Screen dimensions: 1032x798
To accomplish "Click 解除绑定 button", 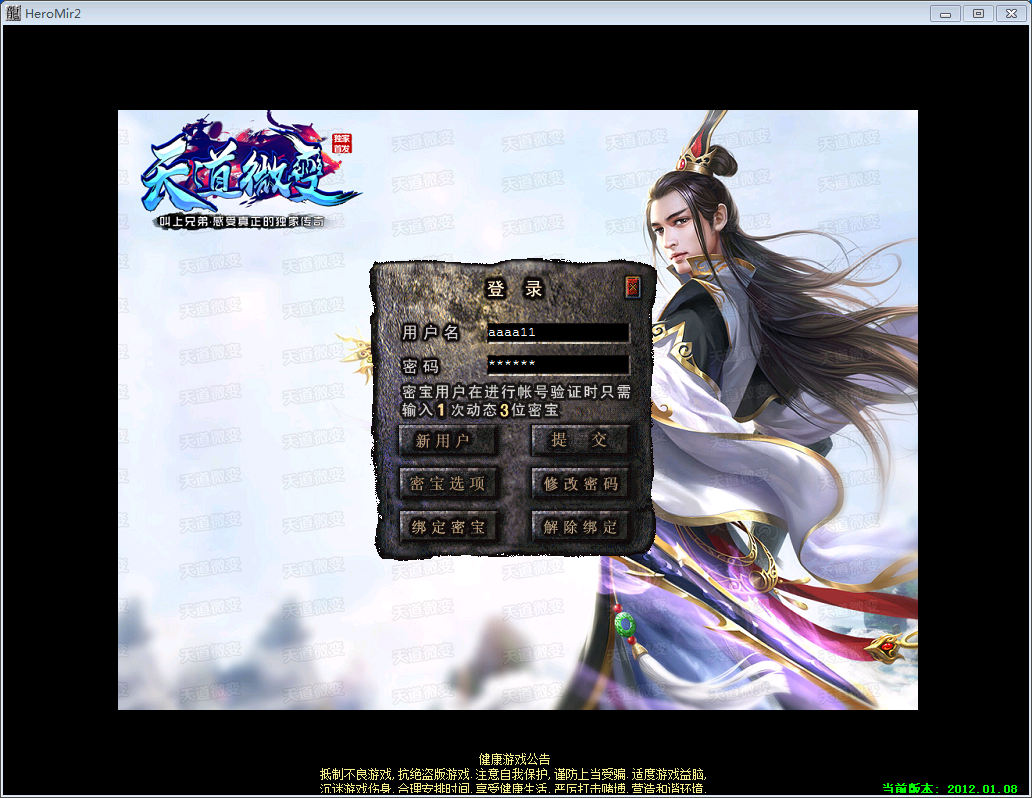I will pos(580,527).
